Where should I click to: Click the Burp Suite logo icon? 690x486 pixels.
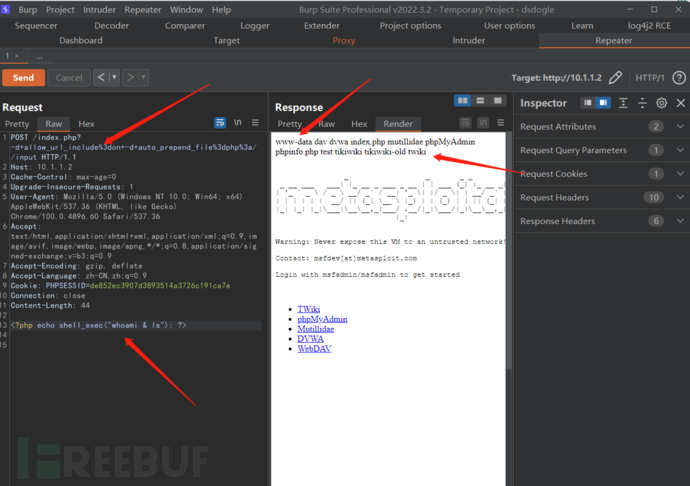click(6, 9)
